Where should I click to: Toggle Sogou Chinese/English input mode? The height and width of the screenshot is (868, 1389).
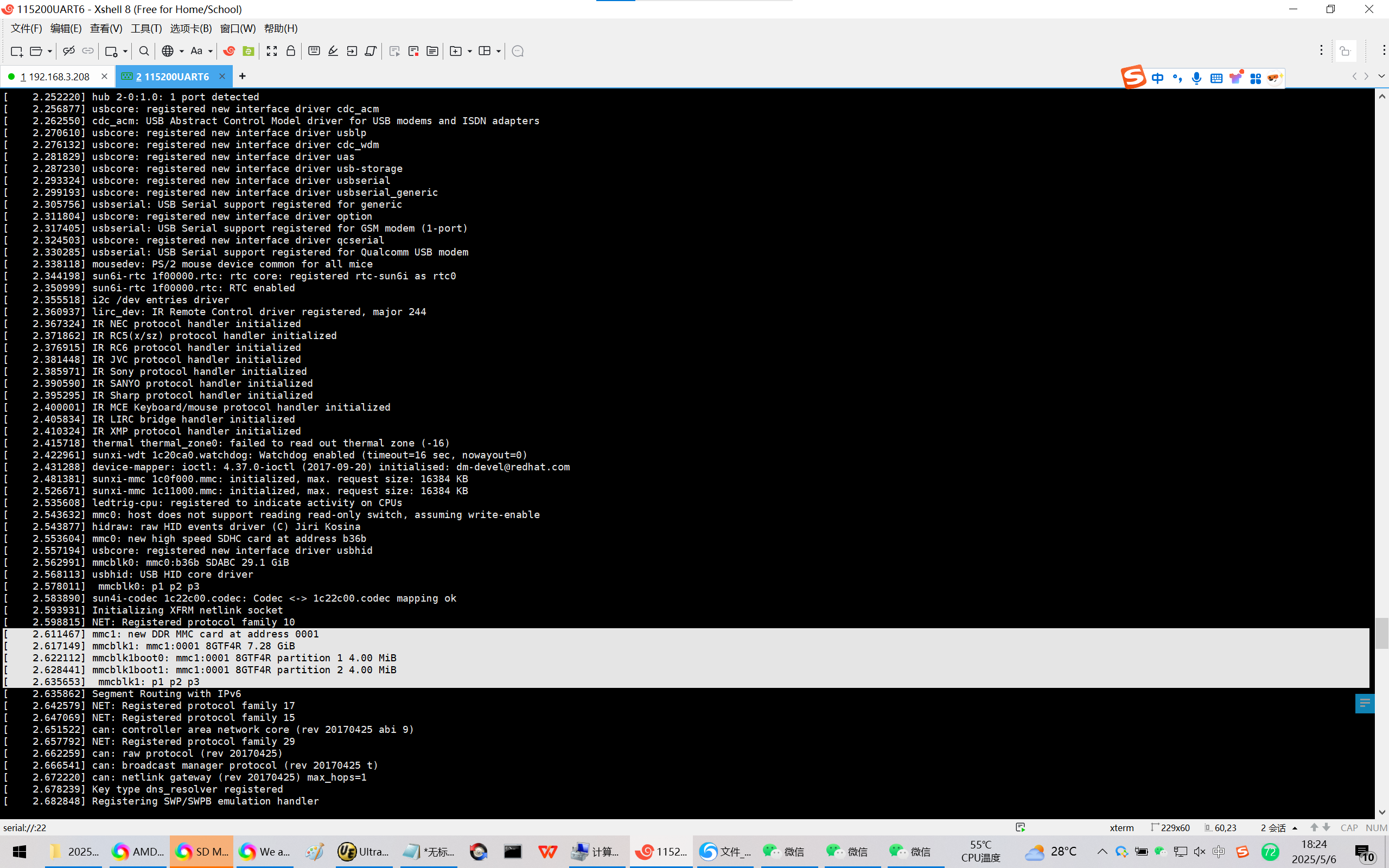(x=1157, y=78)
